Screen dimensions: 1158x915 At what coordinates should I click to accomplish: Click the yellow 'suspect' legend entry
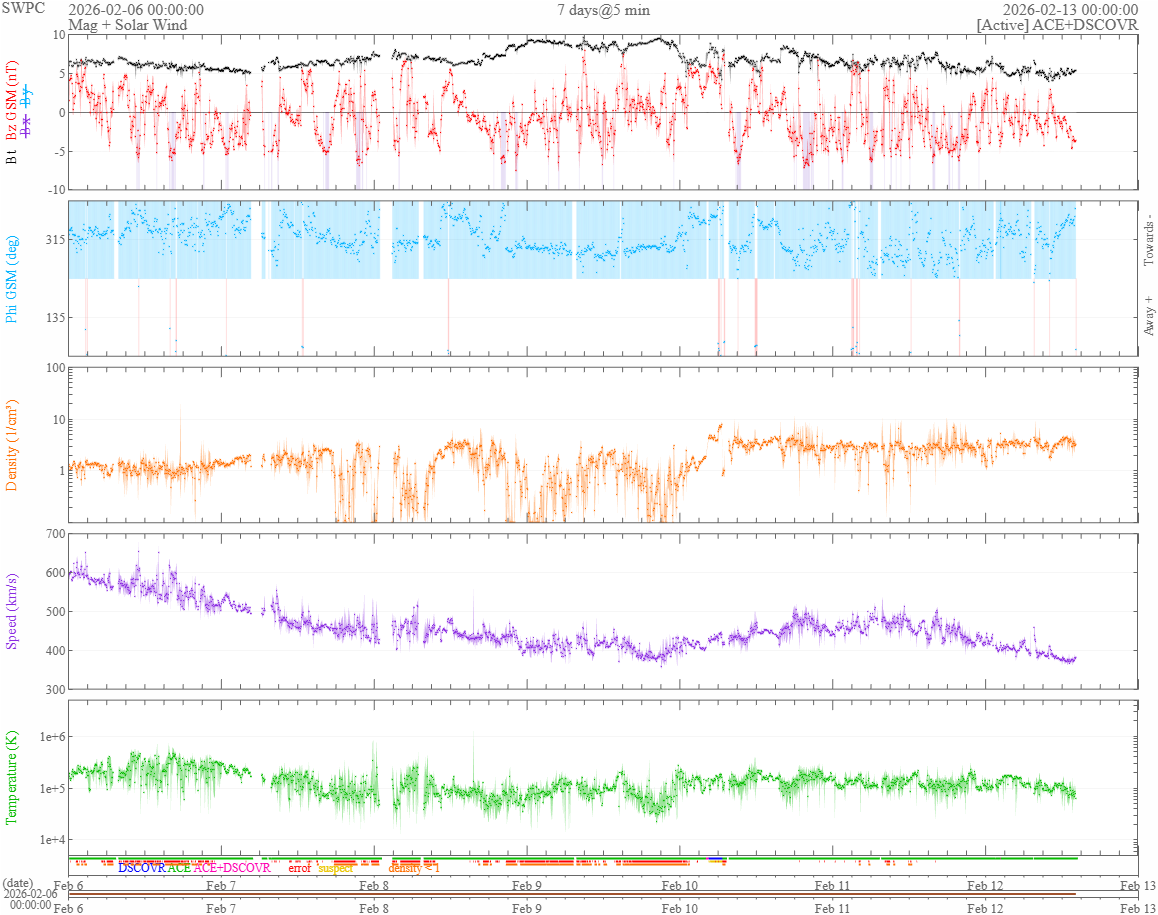[336, 868]
